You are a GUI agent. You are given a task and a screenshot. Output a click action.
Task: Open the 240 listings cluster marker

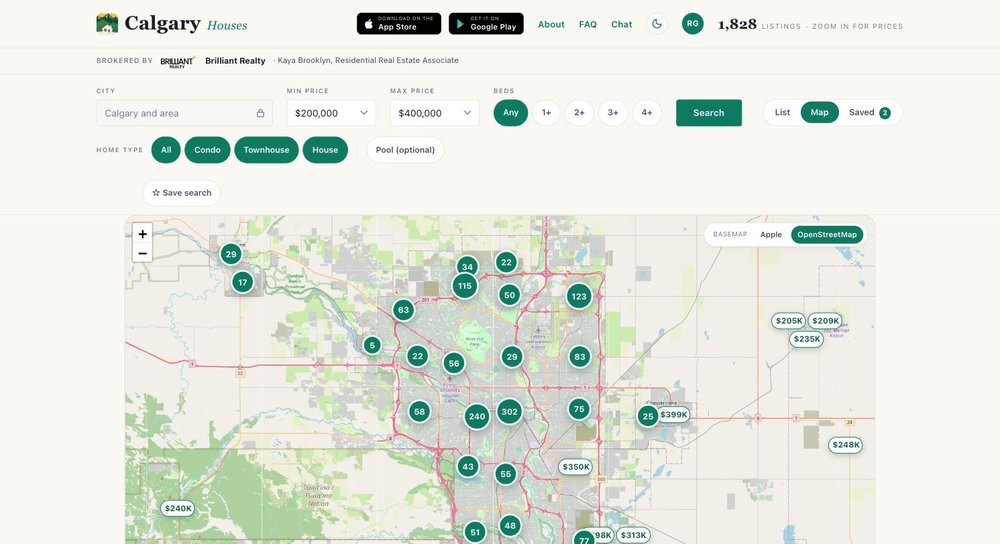click(x=477, y=417)
